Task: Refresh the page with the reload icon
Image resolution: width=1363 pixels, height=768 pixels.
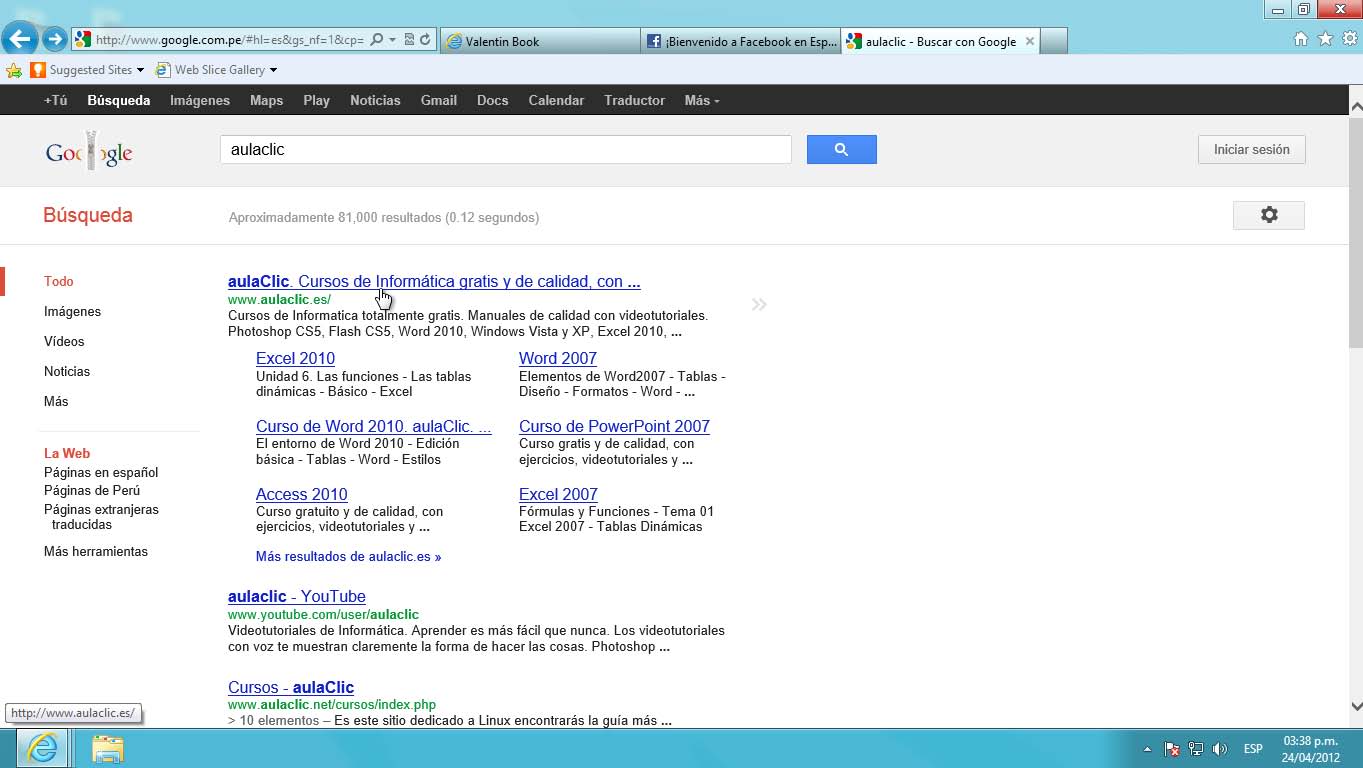Action: [425, 40]
